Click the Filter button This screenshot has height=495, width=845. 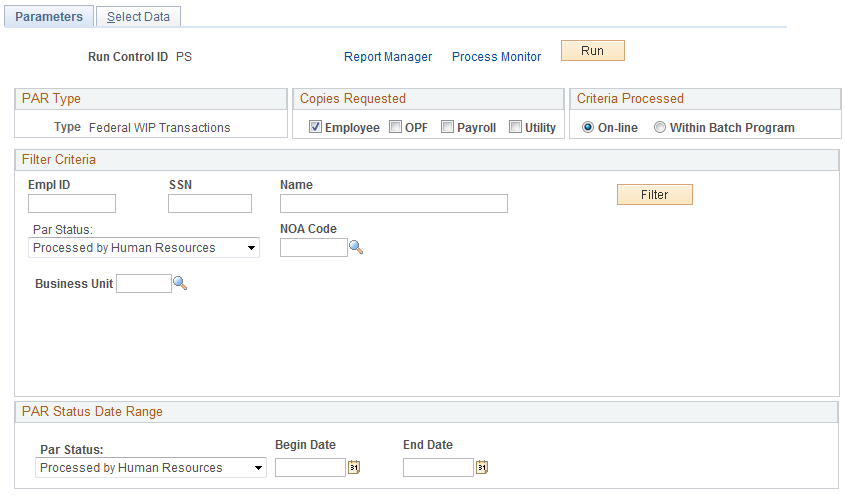pyautogui.click(x=655, y=194)
